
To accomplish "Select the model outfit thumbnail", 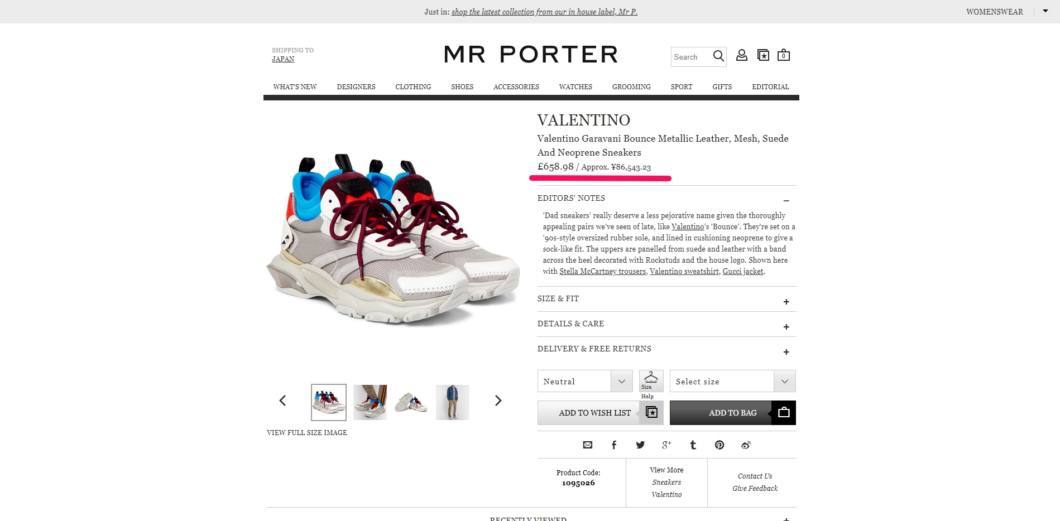I will click(x=452, y=402).
